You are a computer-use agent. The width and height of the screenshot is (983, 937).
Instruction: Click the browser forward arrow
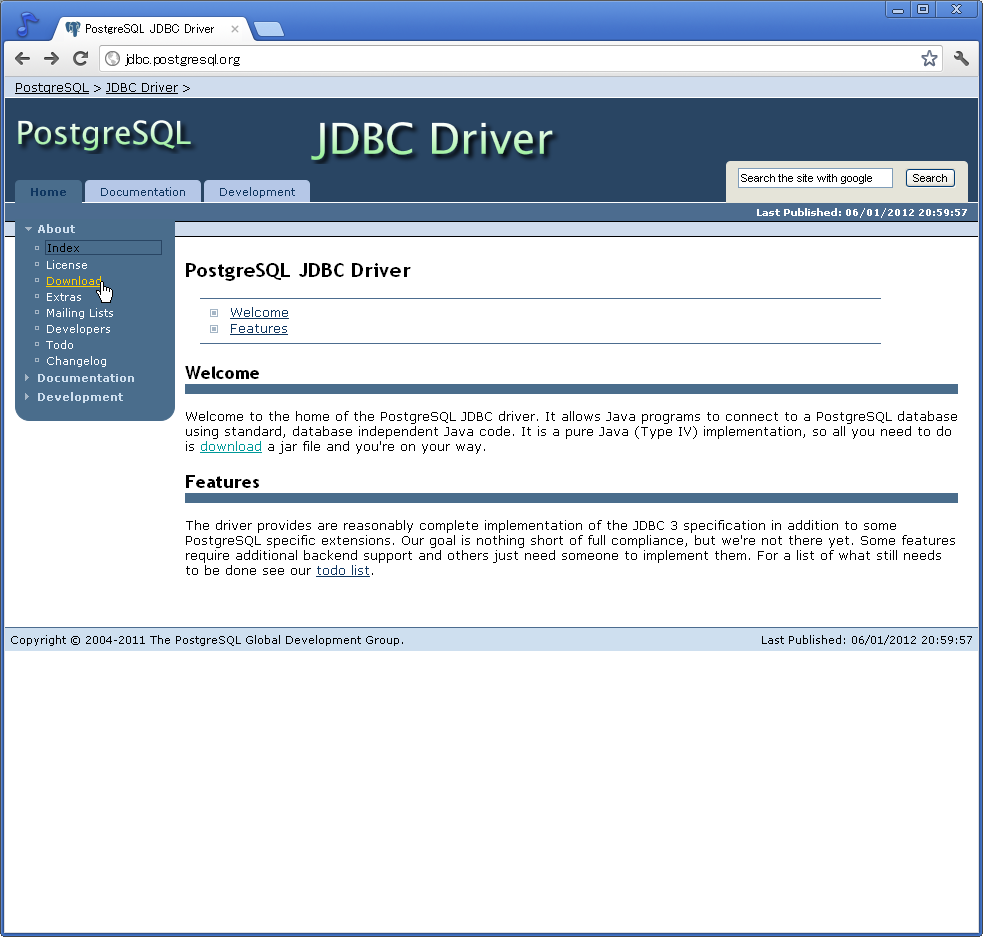pos(51,58)
